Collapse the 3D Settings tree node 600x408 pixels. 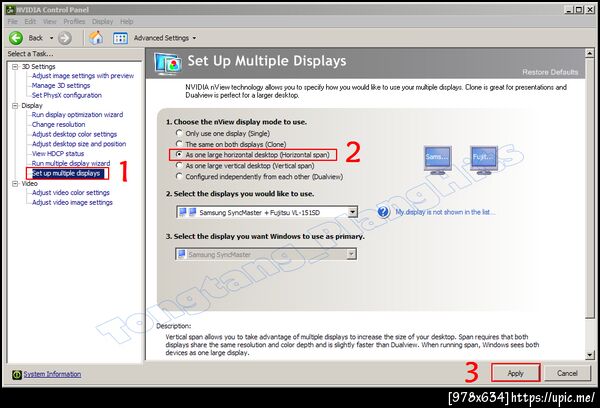coord(15,67)
